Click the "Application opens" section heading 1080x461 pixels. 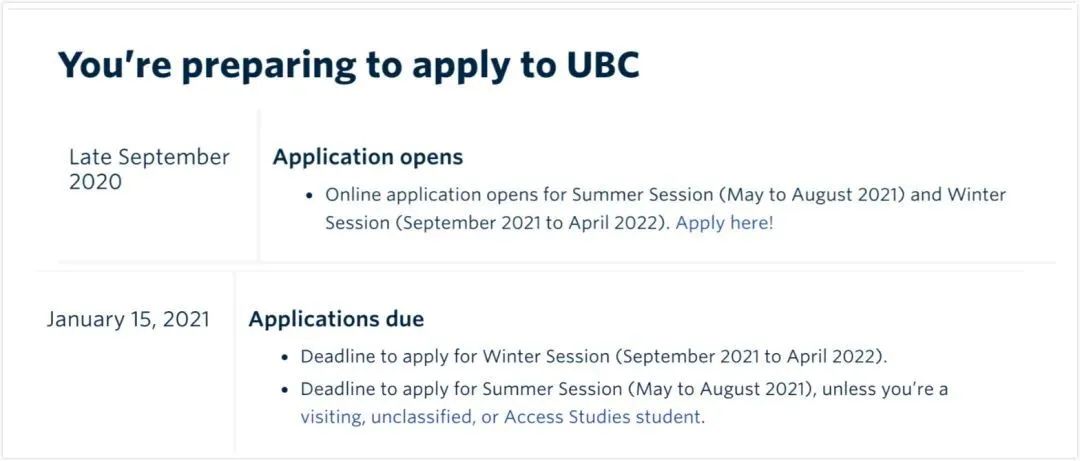368,157
